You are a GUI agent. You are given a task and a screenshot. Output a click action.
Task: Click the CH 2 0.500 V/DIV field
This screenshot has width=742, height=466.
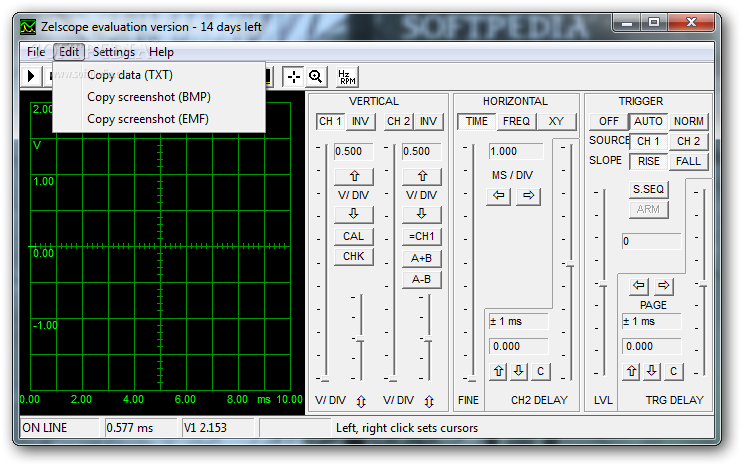tap(422, 151)
